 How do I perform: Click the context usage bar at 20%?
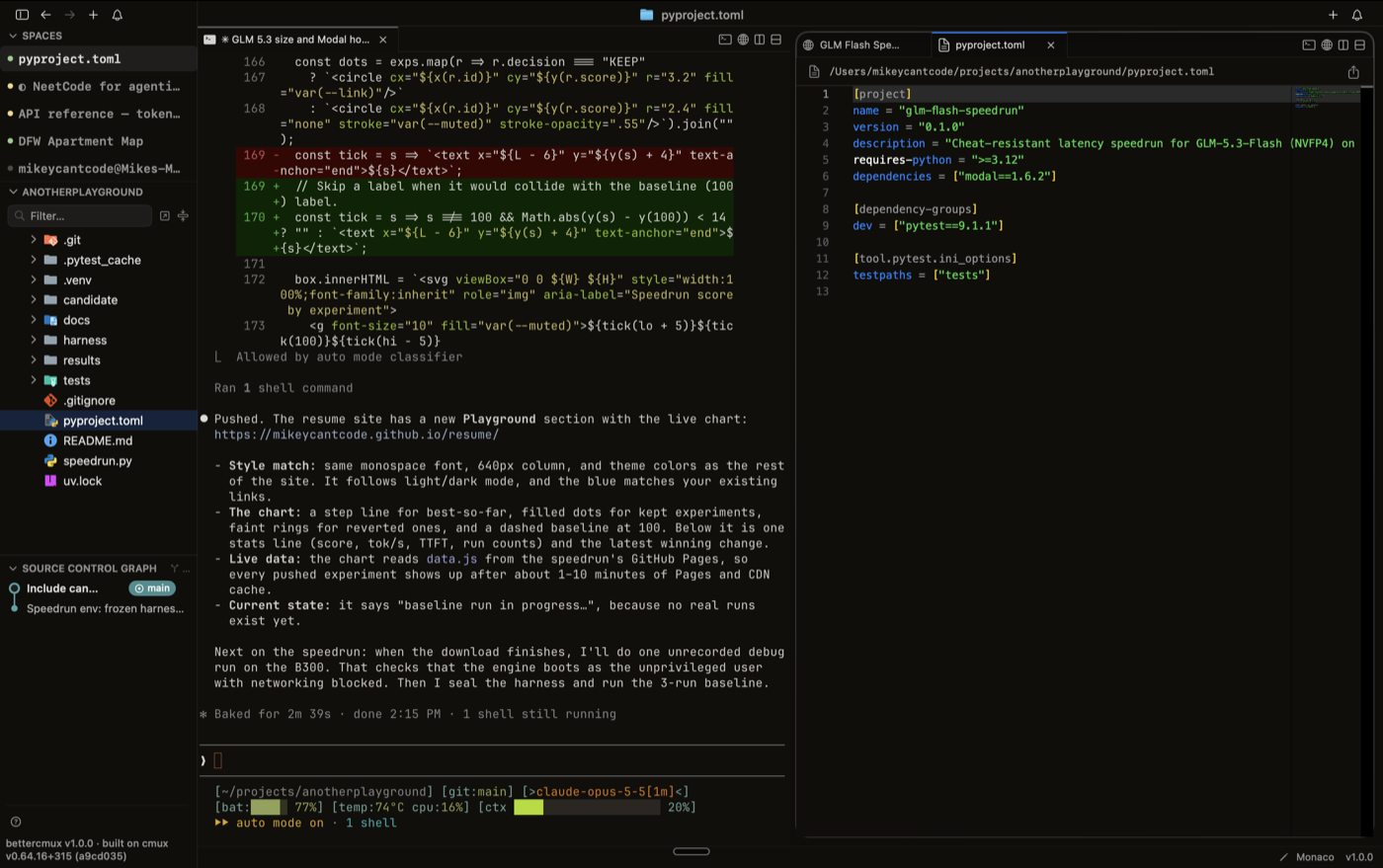pyautogui.click(x=587, y=807)
